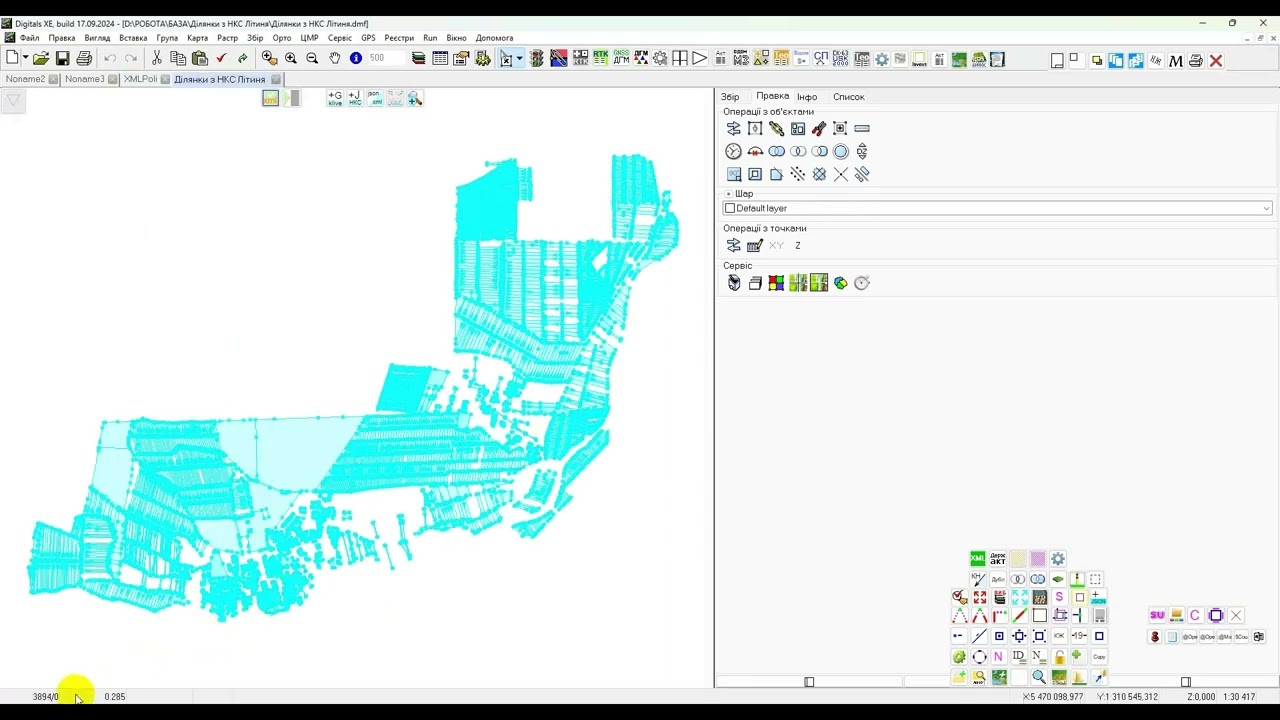Click the scale input field showing 500
1280x720 pixels.
(x=386, y=59)
